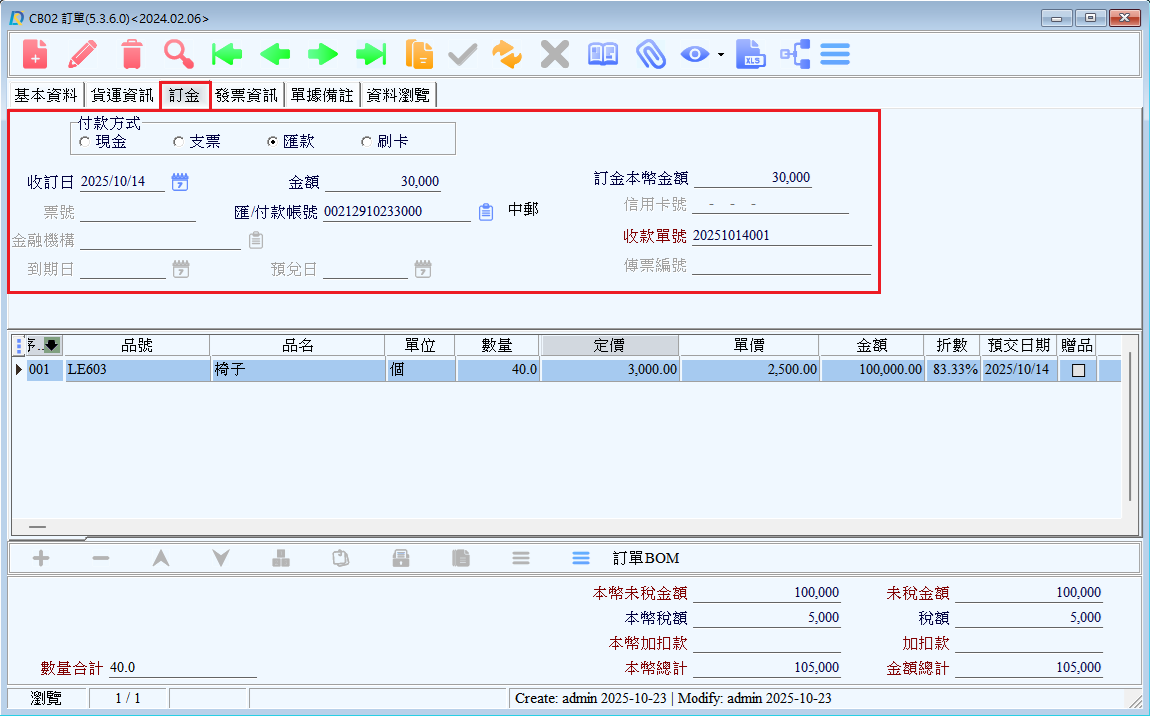Screen dimensions: 1150x716
Task: Open the 收訂日 date picker calendar
Action: coord(180,182)
